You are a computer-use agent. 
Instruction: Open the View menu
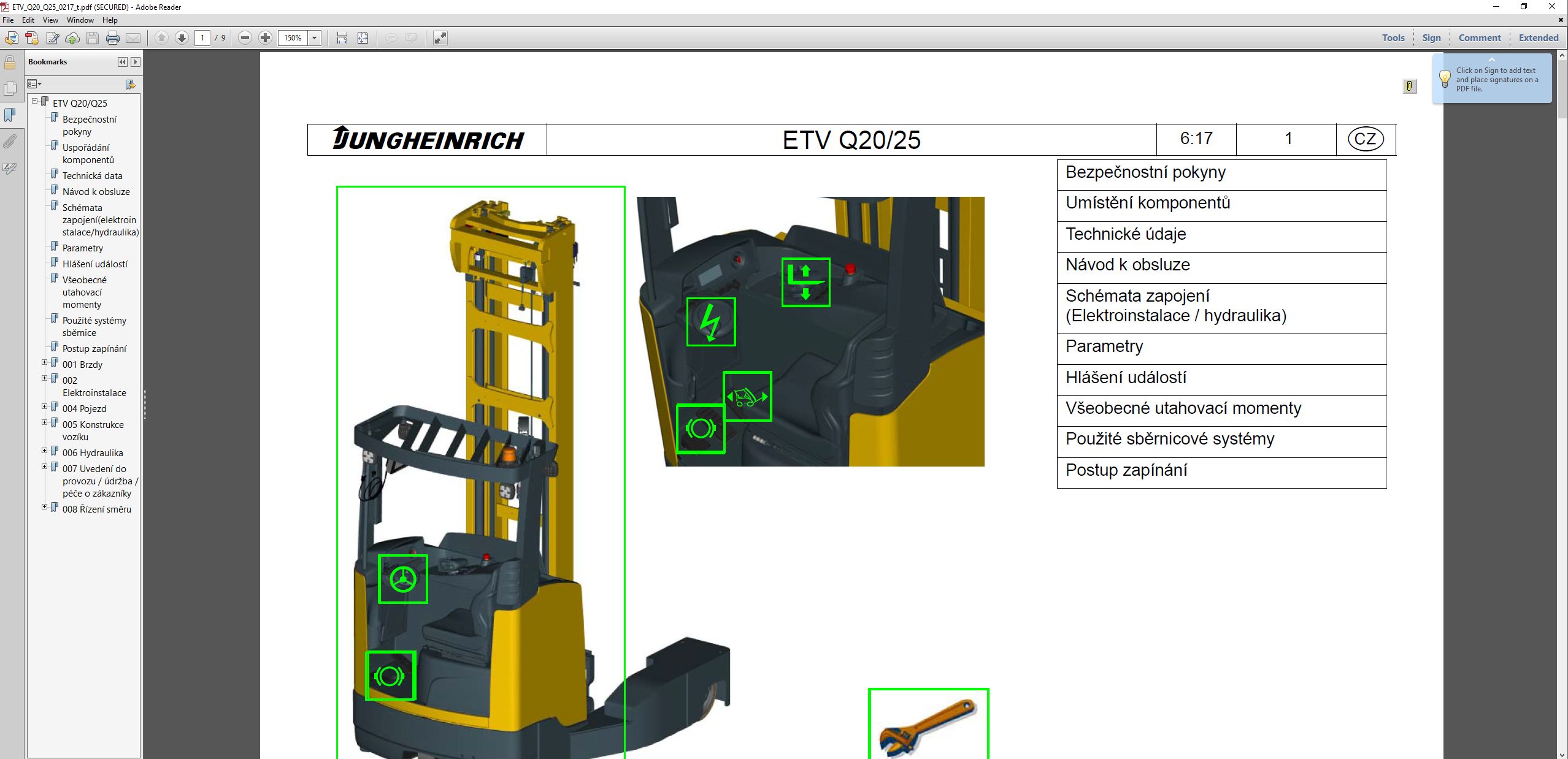point(50,20)
